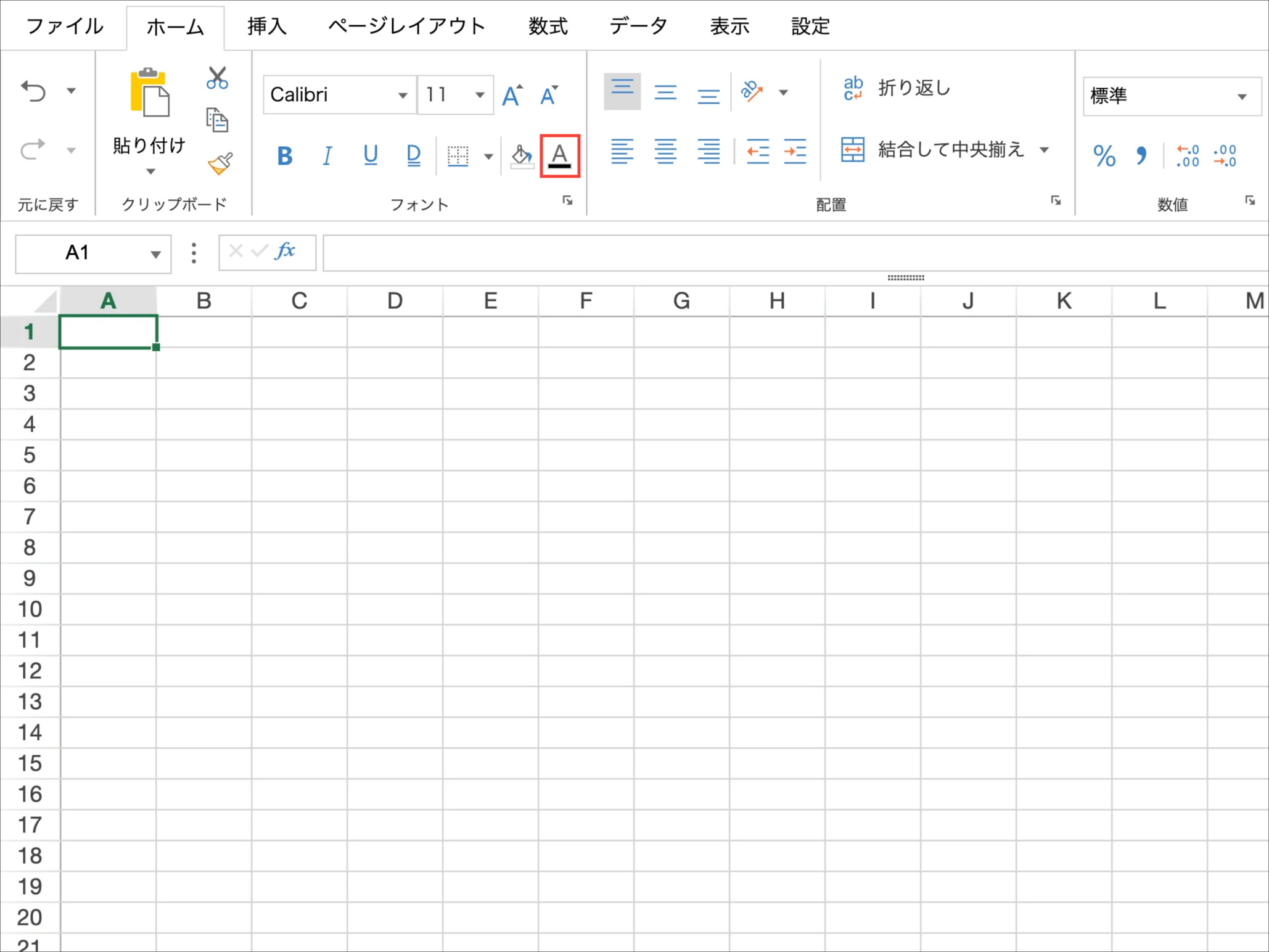This screenshot has height=952, width=1269.
Task: Click the increase indent icon
Action: coord(795,152)
